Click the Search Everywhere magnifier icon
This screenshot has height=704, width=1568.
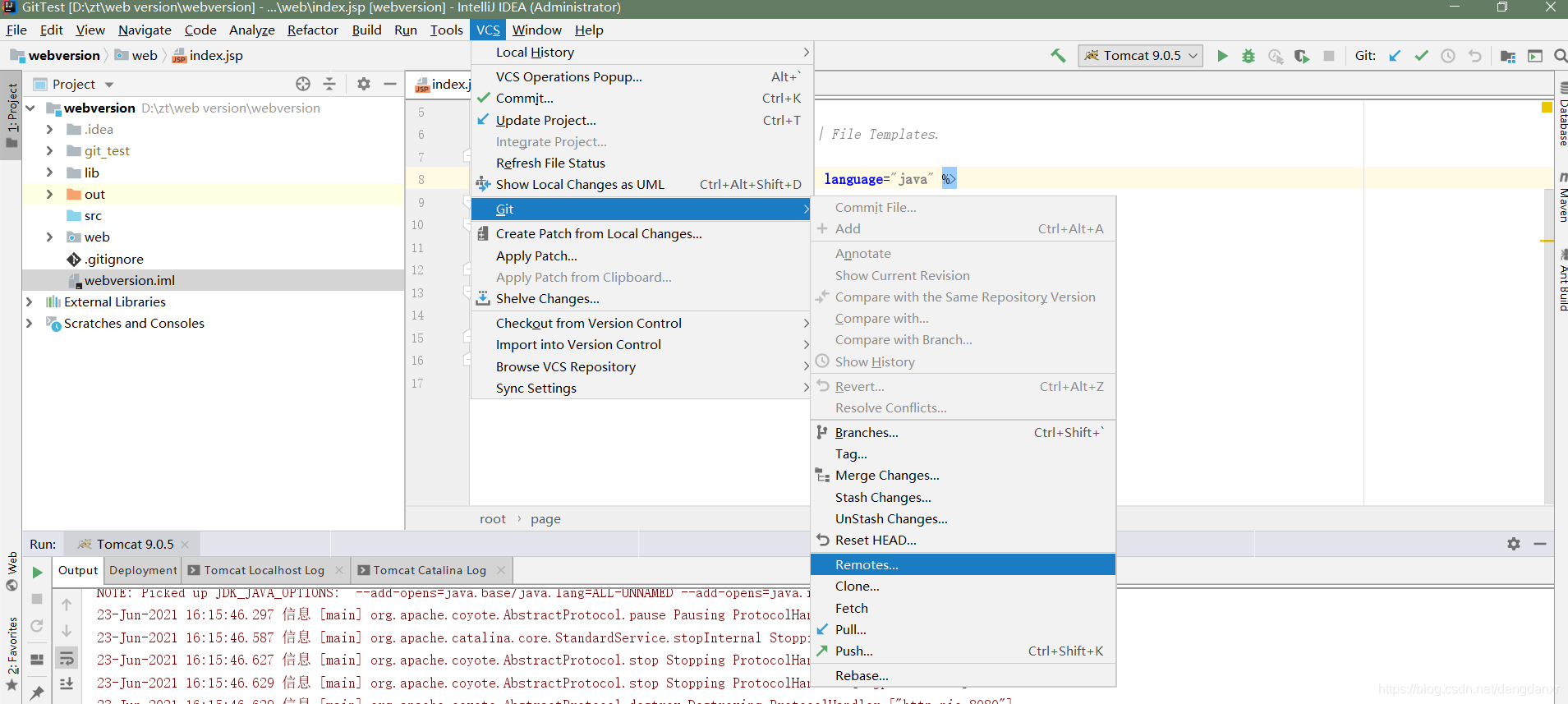1561,56
